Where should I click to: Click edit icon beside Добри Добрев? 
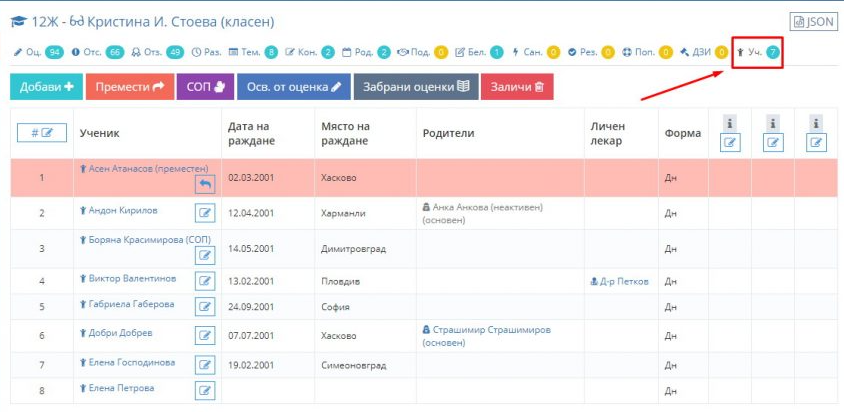pyautogui.click(x=205, y=335)
